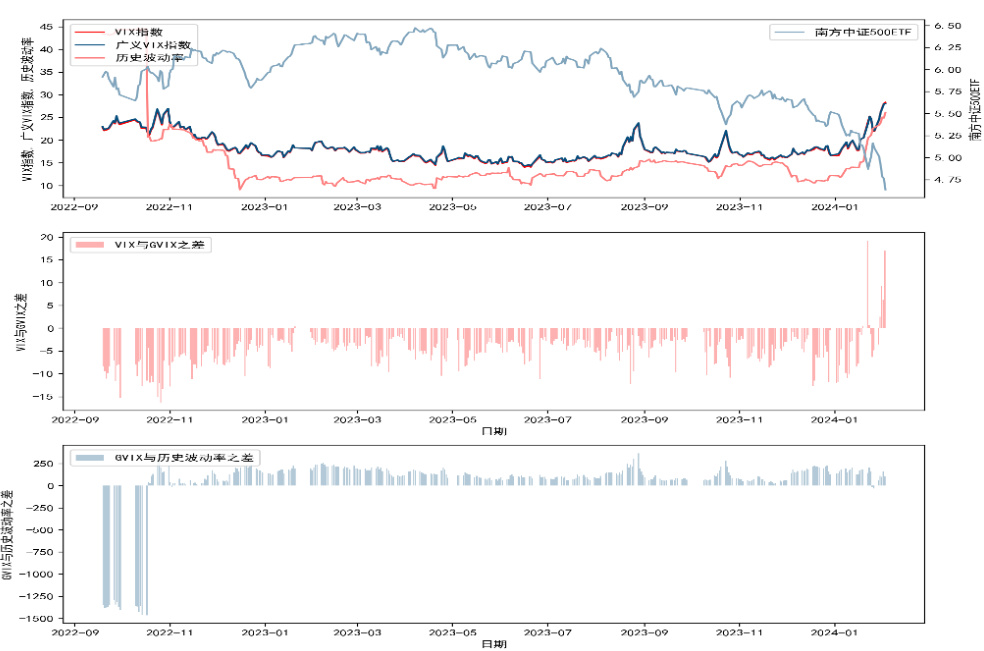This screenshot has height=651, width=984.
Task: Click the 6.50 tick on right axis
Action: tap(947, 25)
